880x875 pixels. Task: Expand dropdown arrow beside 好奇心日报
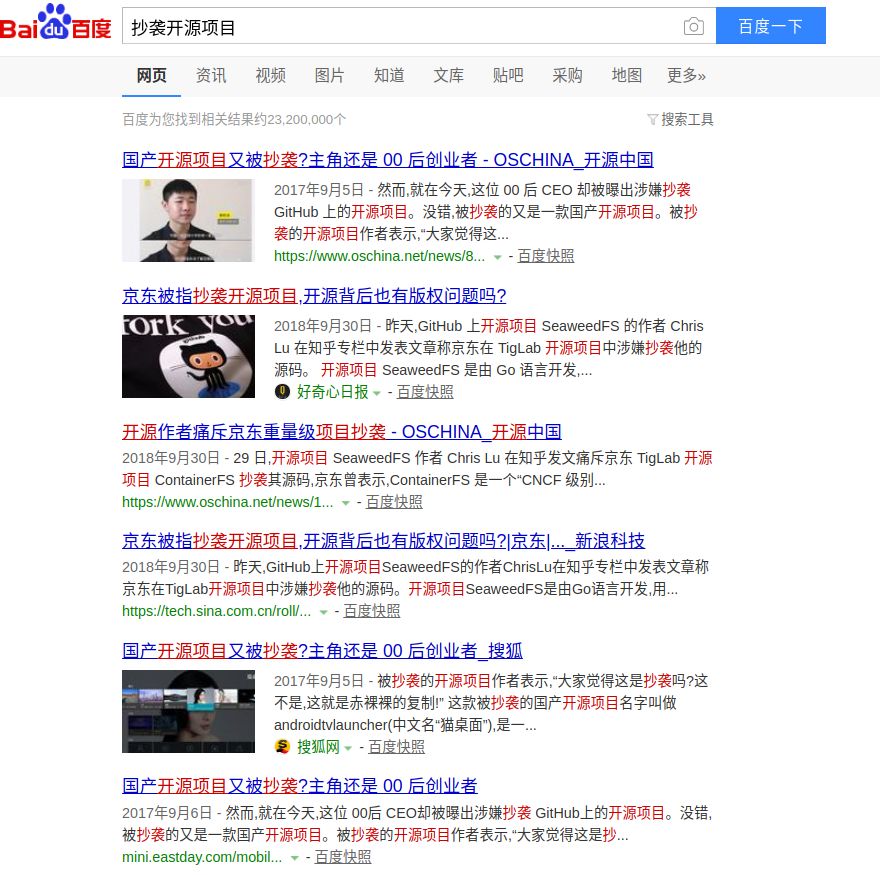pos(377,393)
